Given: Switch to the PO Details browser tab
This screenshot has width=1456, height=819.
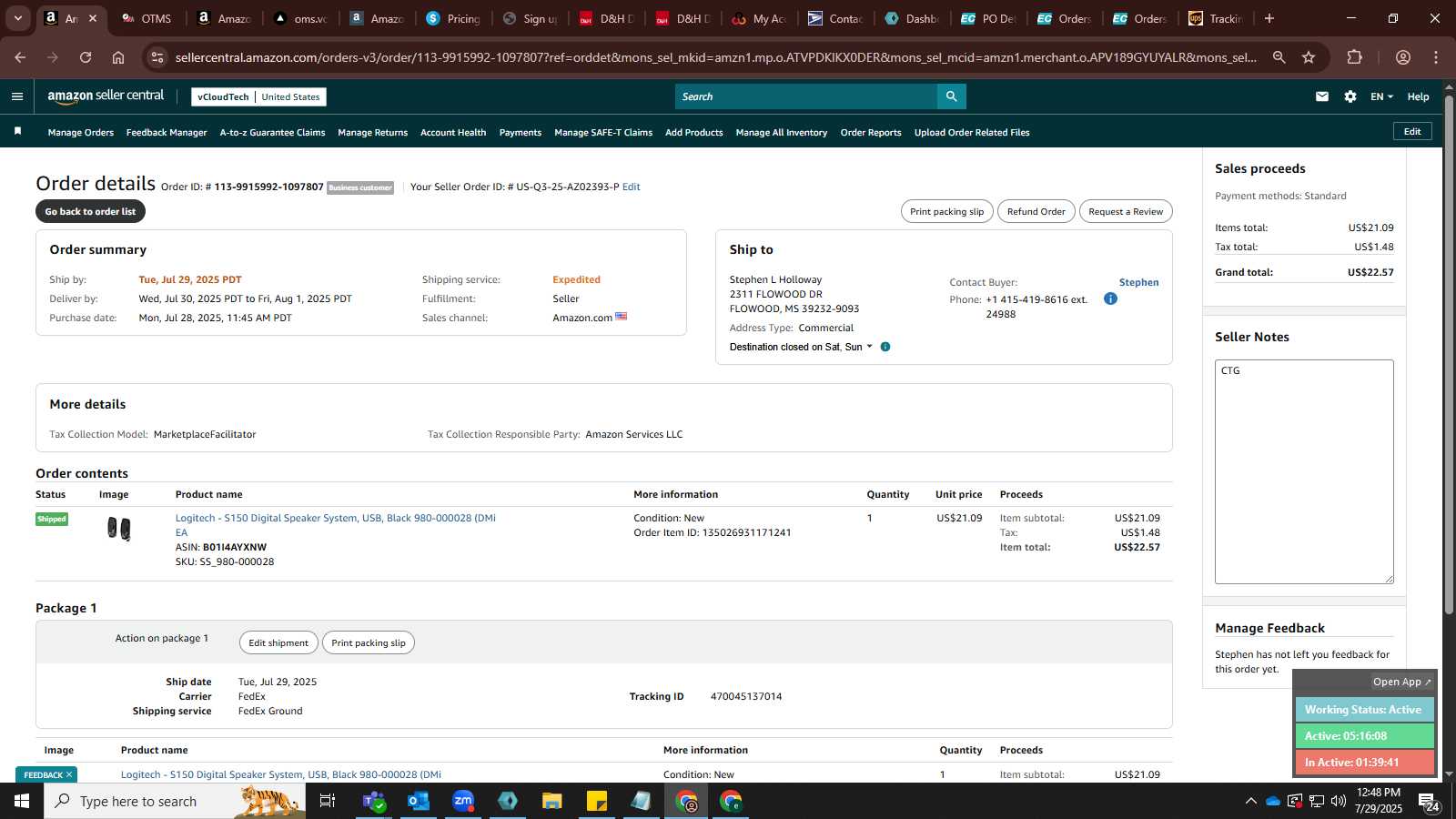Looking at the screenshot, I should coord(988,18).
